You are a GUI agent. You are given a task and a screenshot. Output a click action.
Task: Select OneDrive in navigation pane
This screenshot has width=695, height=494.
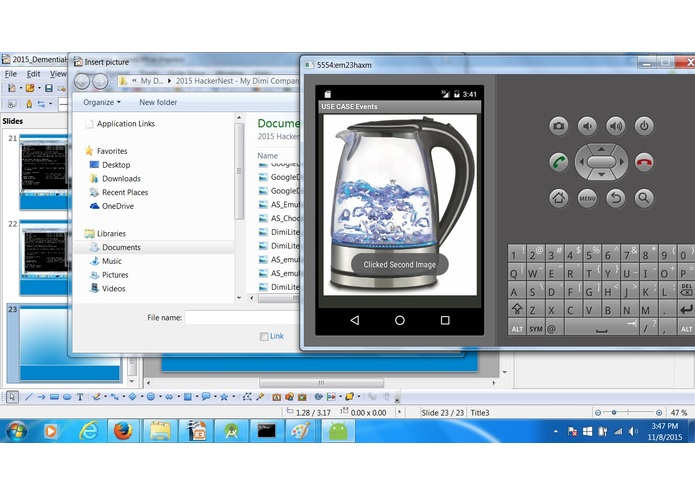coord(117,206)
